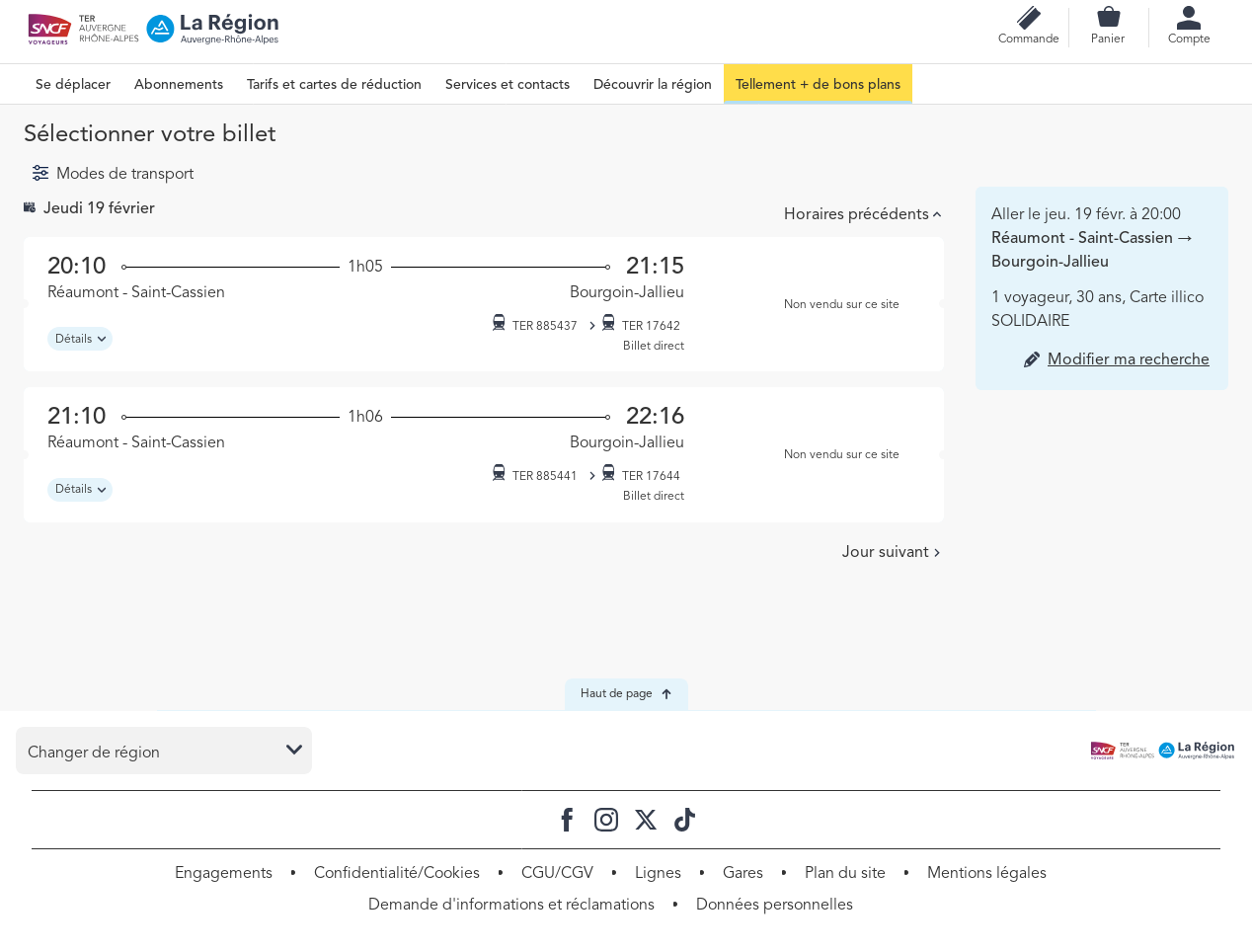
Task: Show Horaires précédents earlier times
Action: coord(862,214)
